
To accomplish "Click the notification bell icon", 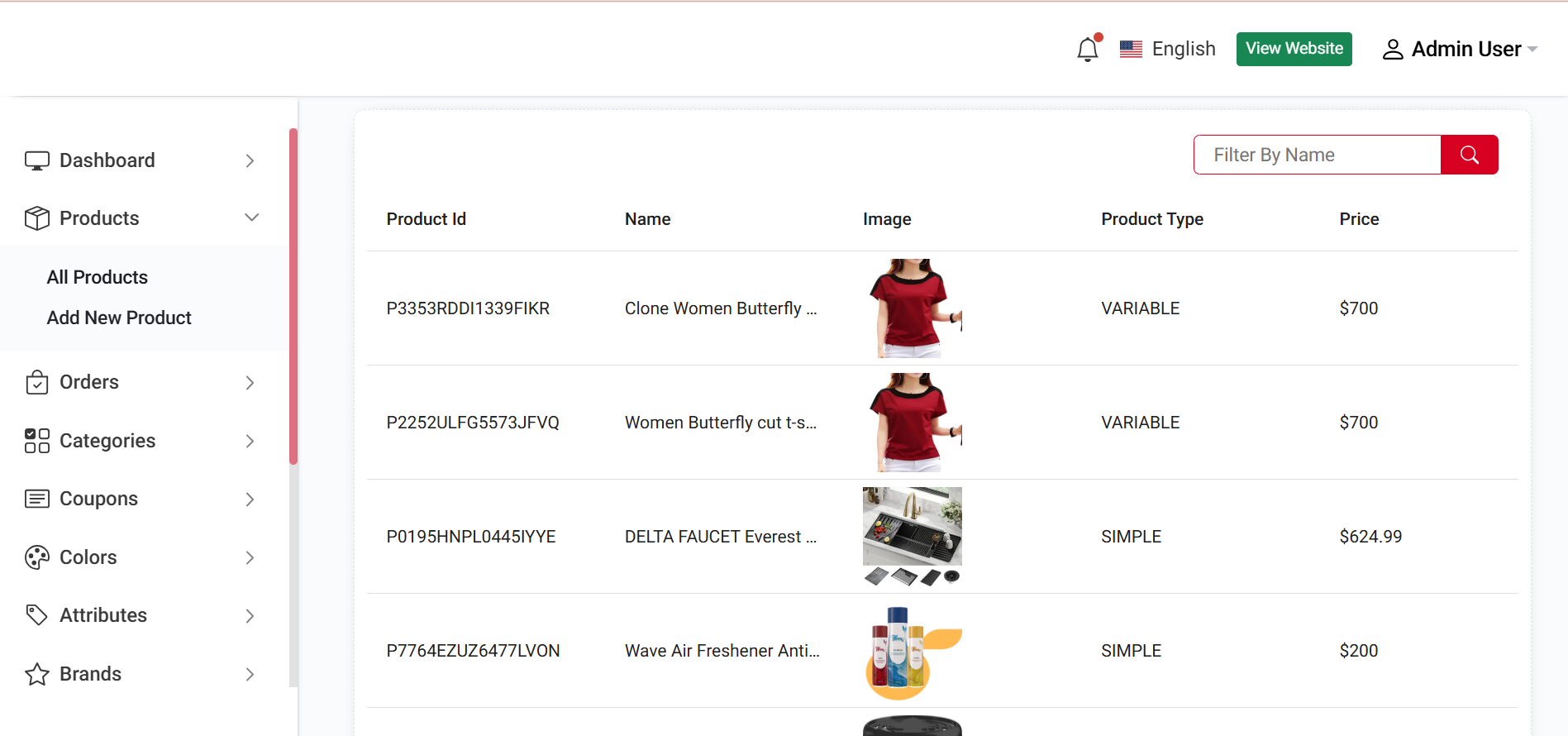I will pyautogui.click(x=1087, y=50).
